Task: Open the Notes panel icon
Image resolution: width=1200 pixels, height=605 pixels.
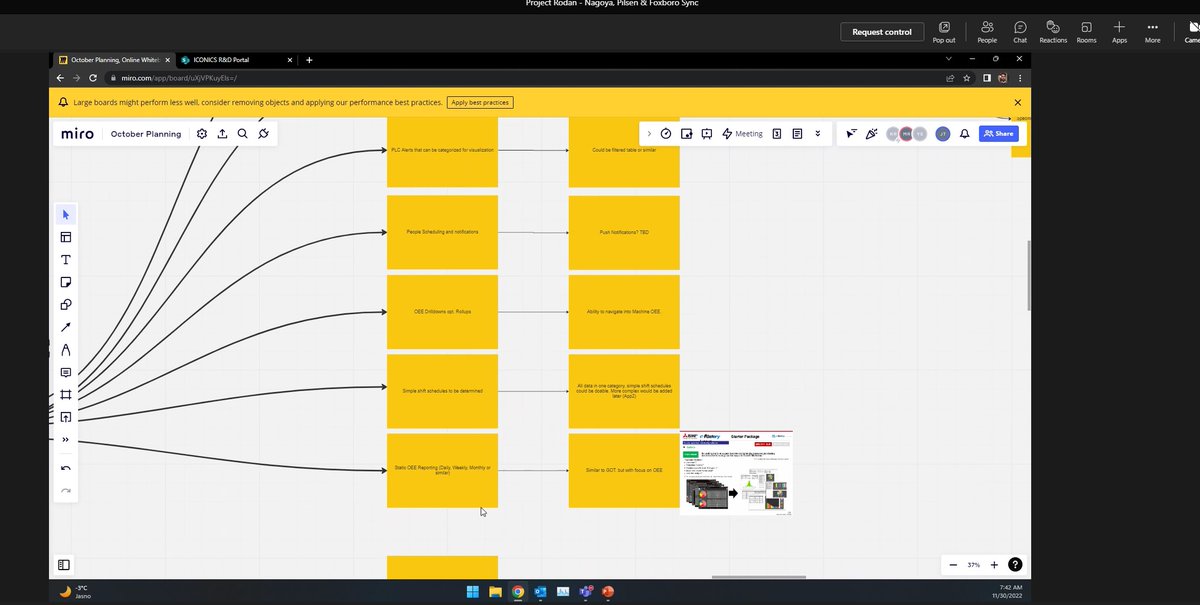Action: tap(797, 133)
